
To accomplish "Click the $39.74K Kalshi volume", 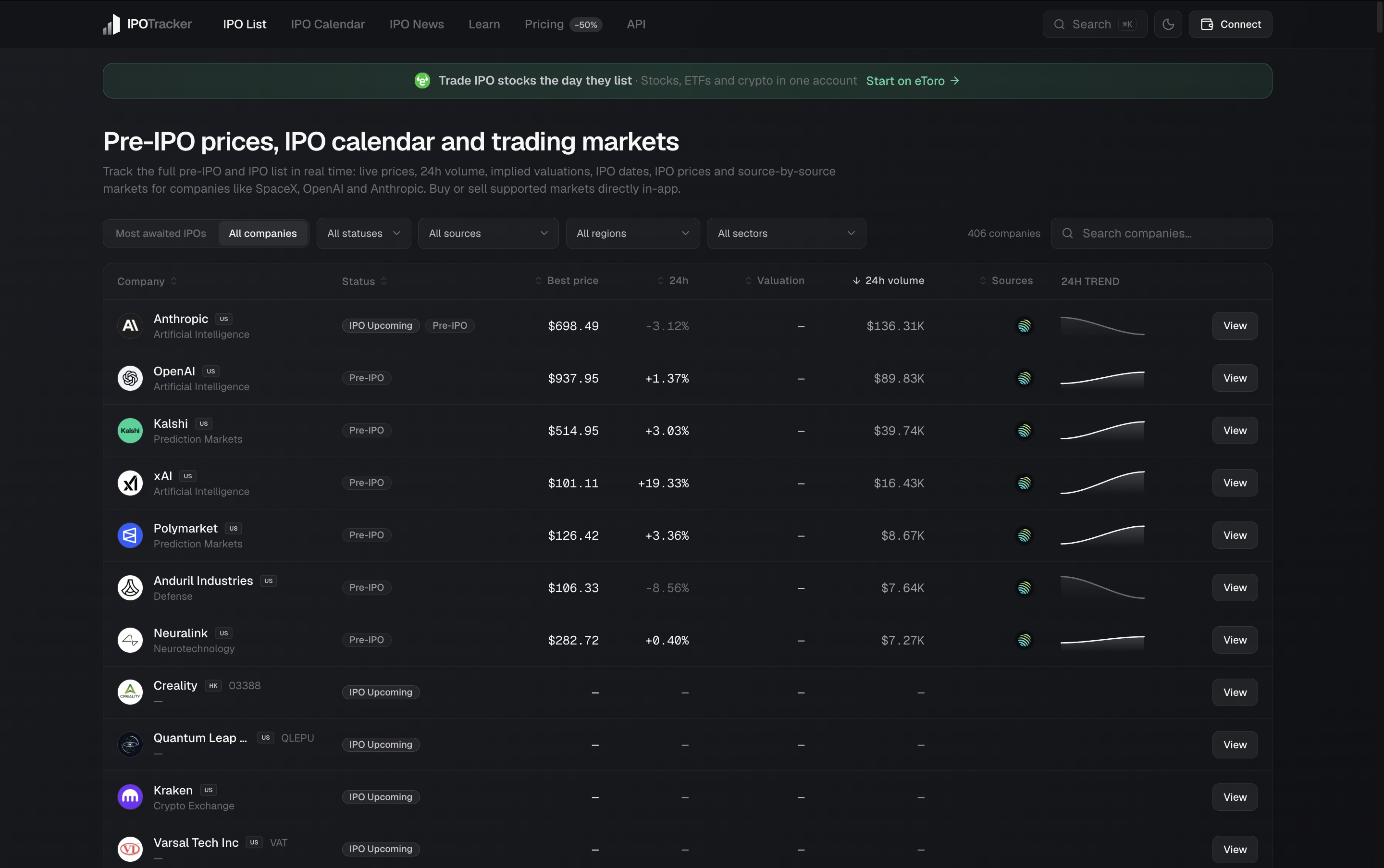I will pyautogui.click(x=899, y=431).
